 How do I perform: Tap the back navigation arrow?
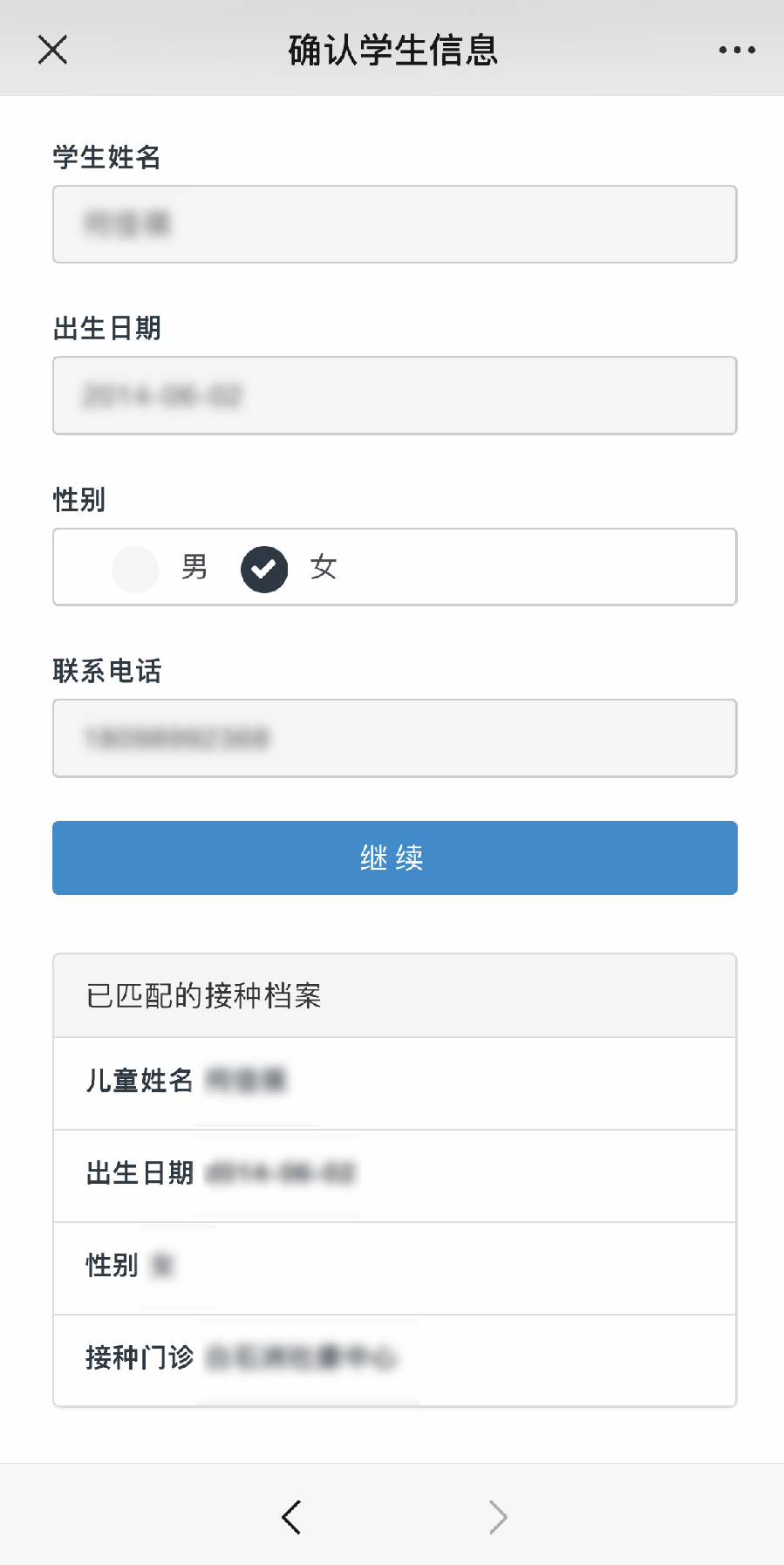point(291,1517)
